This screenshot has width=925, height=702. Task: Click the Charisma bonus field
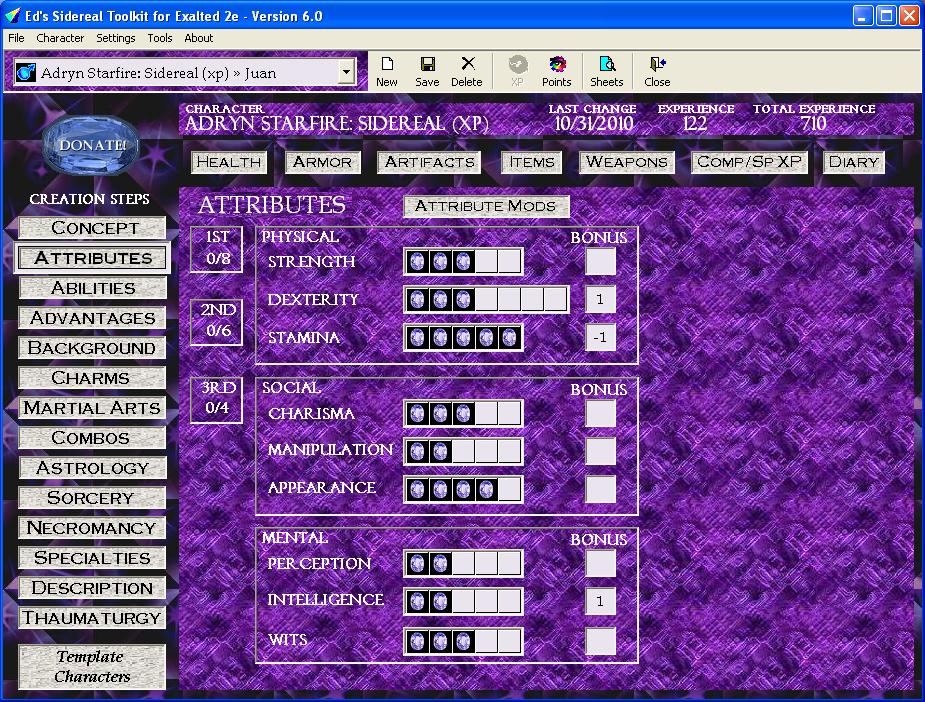(600, 414)
